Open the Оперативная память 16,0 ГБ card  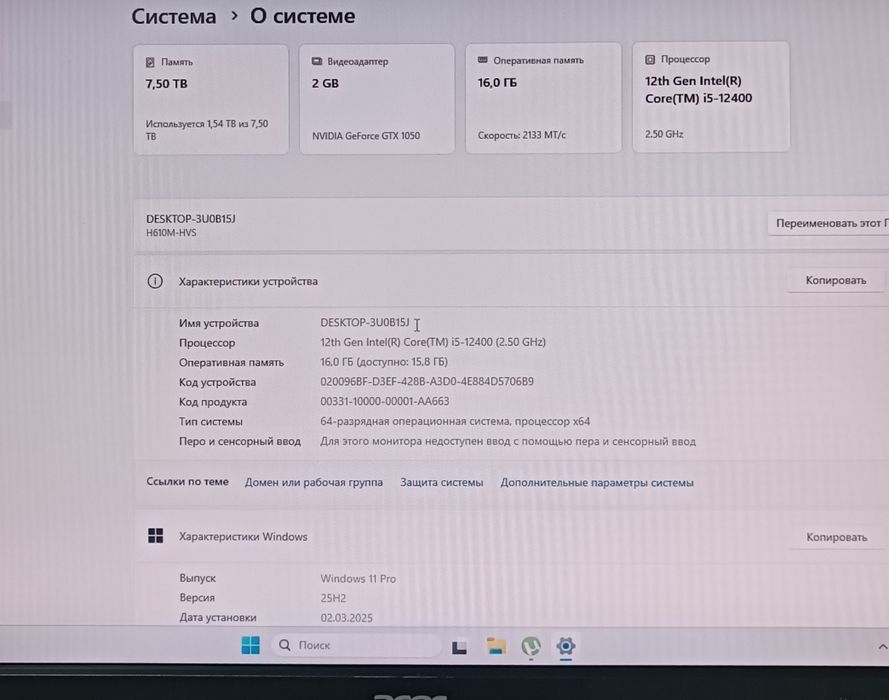click(x=543, y=98)
